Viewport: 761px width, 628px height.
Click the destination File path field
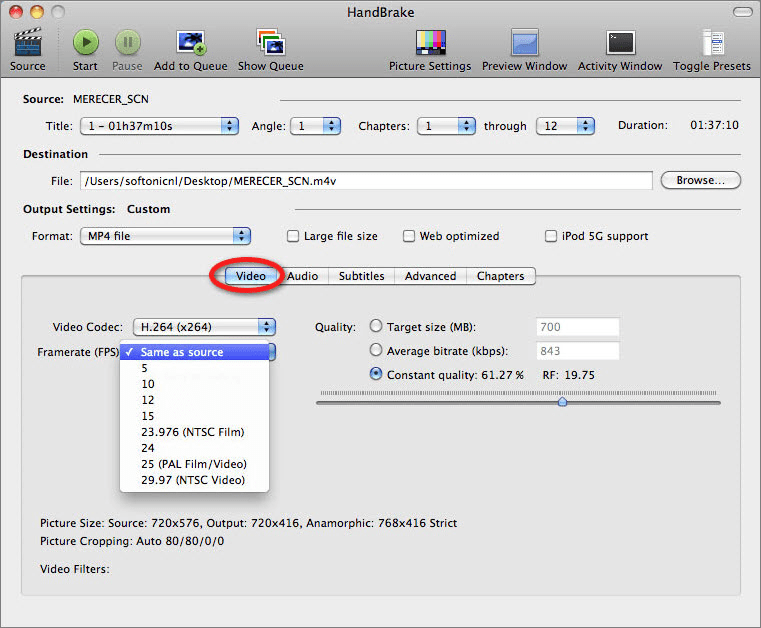(366, 181)
